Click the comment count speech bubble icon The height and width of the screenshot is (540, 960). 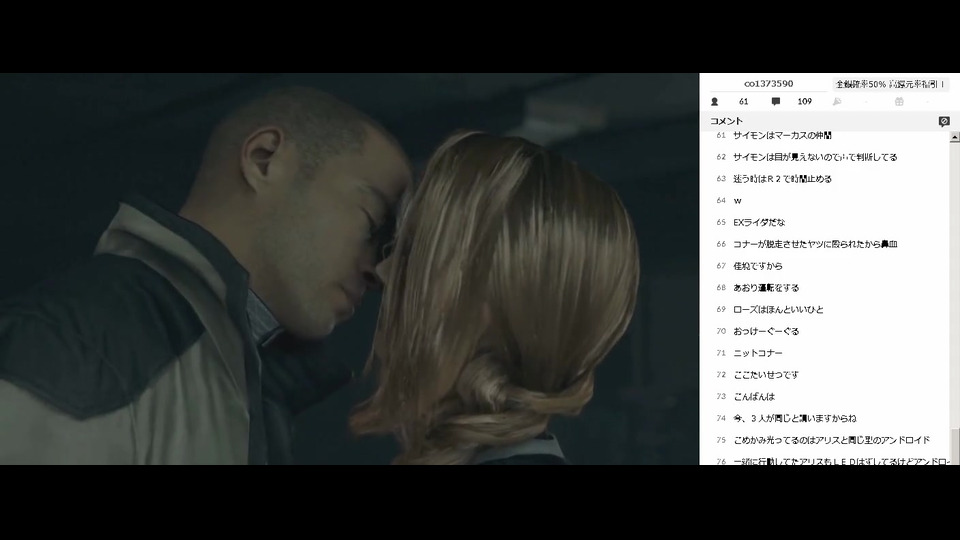tap(776, 102)
